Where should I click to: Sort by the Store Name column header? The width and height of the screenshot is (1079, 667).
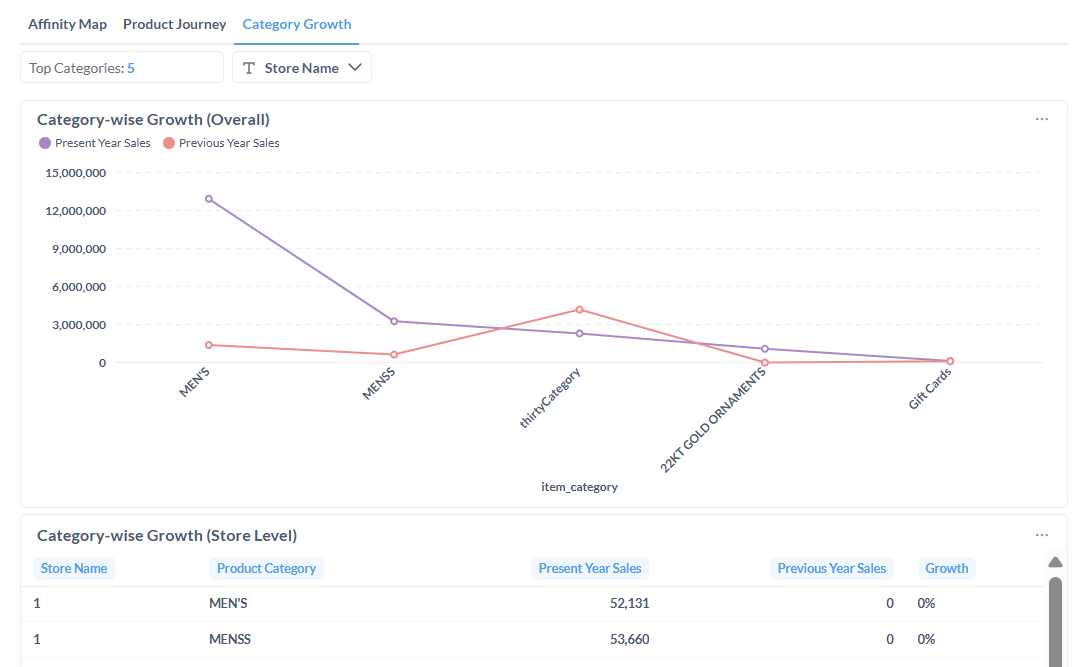point(74,568)
